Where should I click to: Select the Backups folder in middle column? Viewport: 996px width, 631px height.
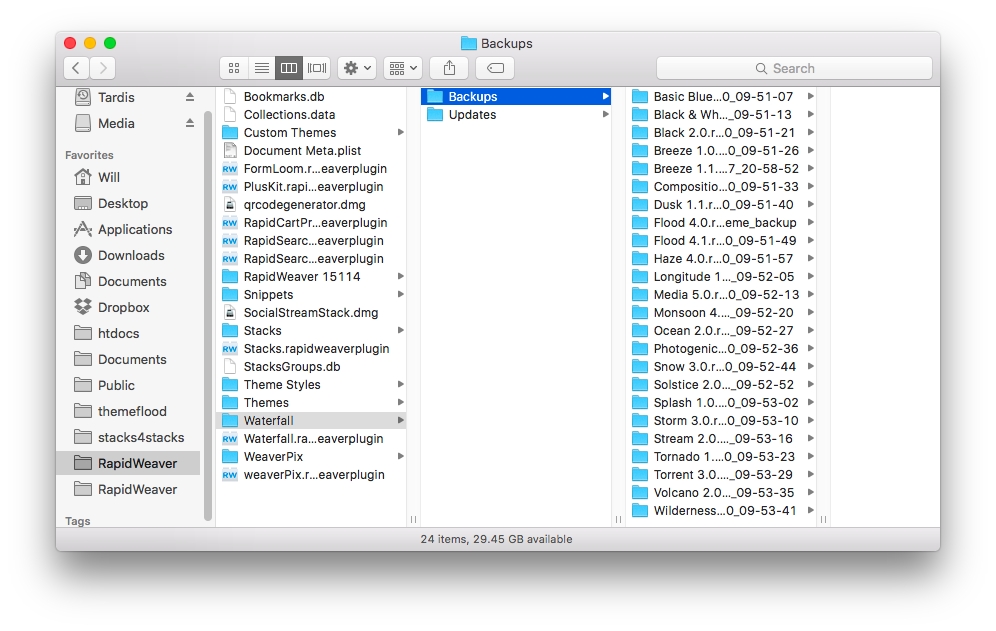(x=516, y=97)
